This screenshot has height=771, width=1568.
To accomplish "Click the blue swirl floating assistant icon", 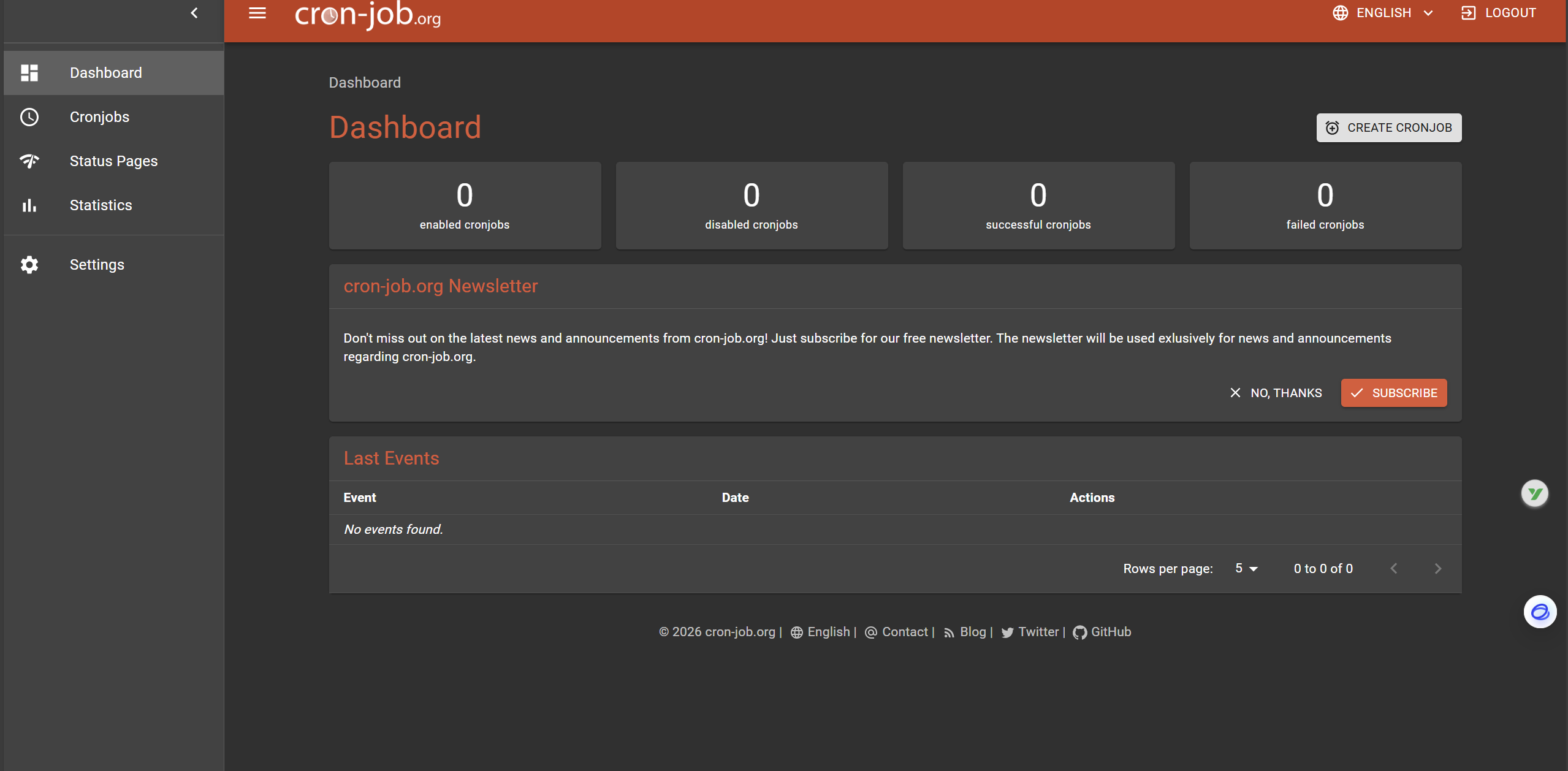I will pyautogui.click(x=1540, y=612).
